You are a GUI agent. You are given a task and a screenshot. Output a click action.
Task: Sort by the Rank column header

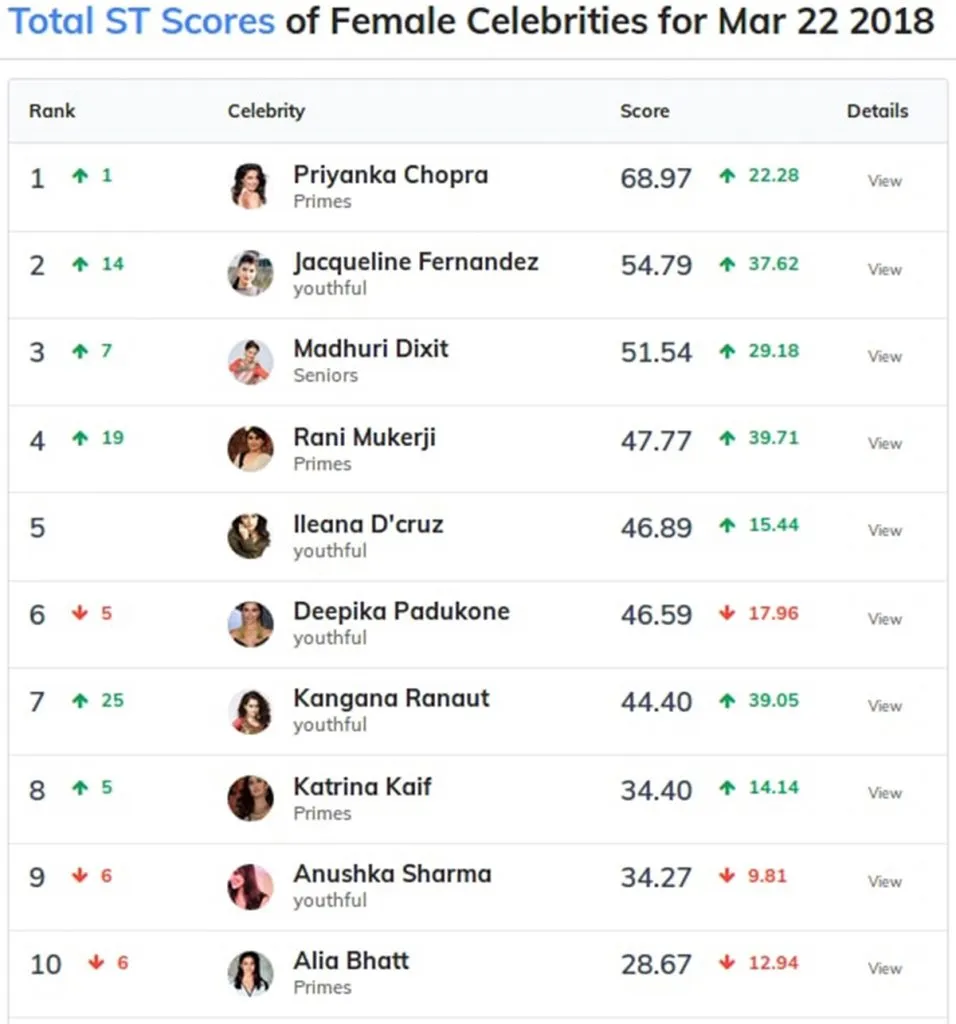tap(52, 111)
